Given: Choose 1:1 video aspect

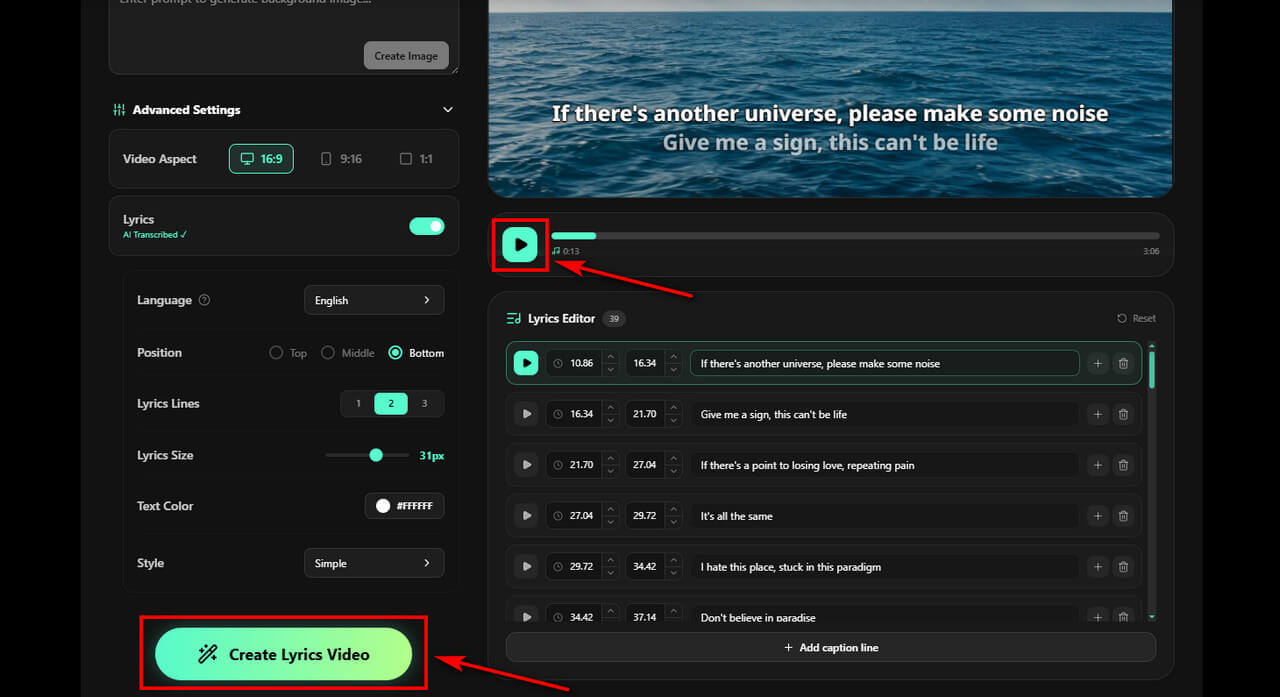Looking at the screenshot, I should coord(416,159).
